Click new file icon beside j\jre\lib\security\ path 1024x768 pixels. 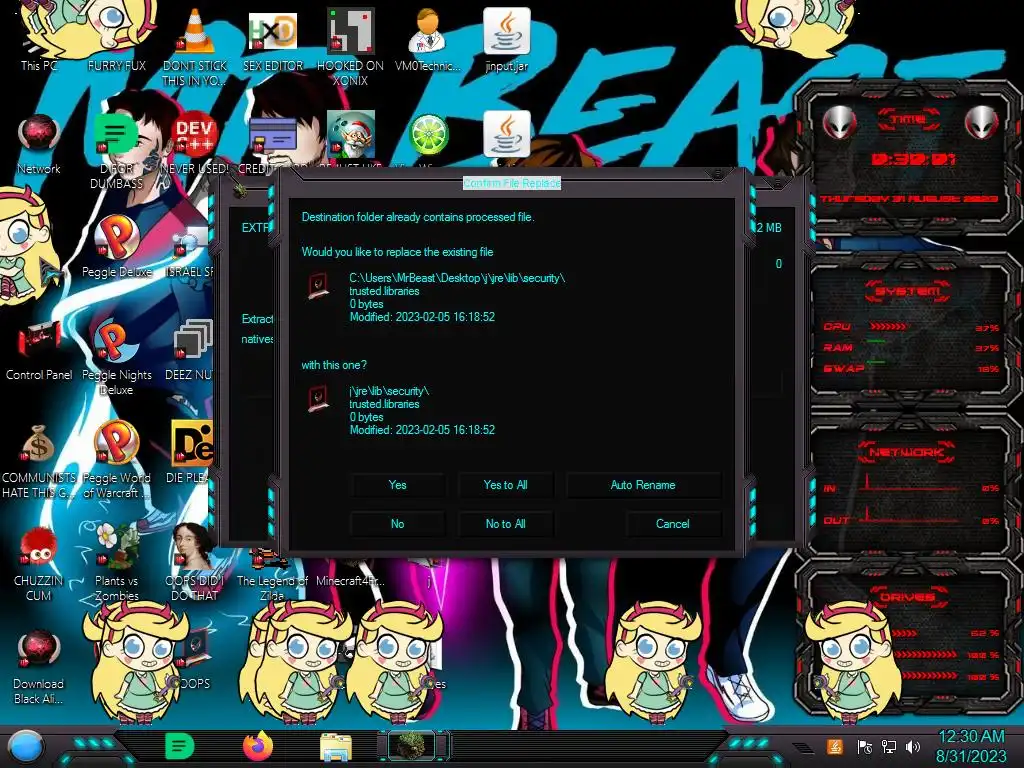coord(318,399)
